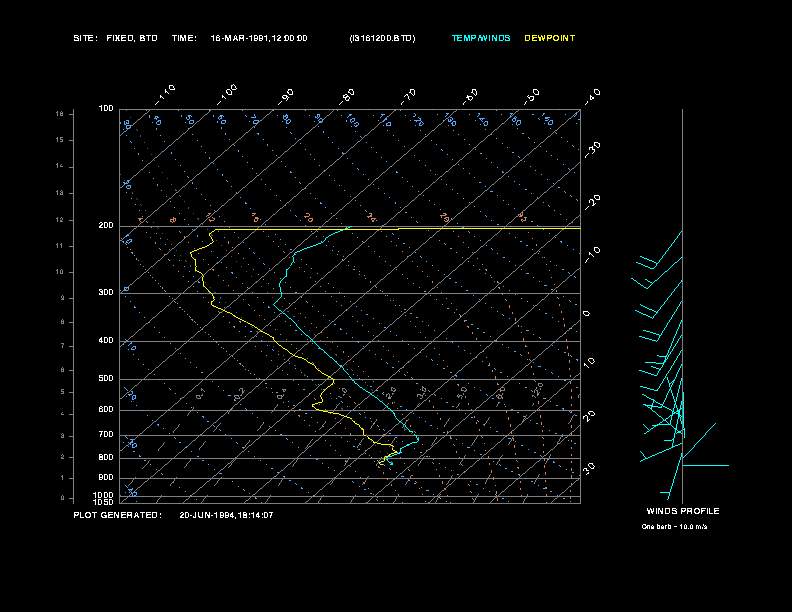Click the file name '(I3161200.BTD)'

(x=382, y=38)
